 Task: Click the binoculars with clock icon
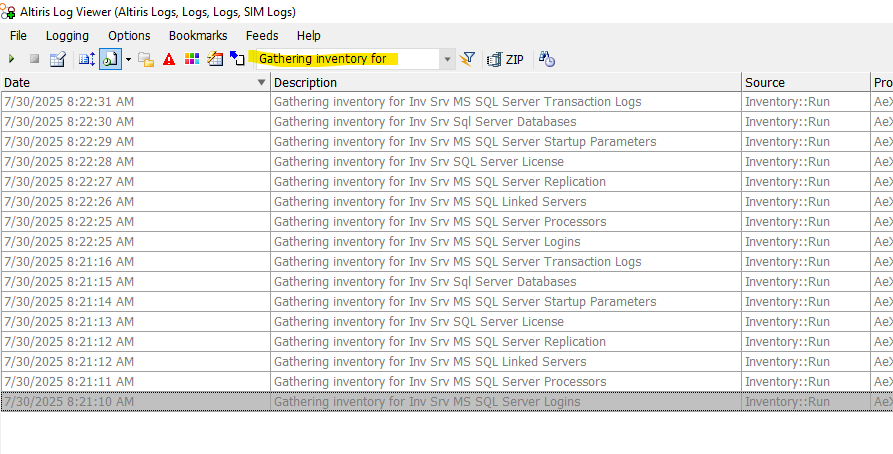pos(547,59)
